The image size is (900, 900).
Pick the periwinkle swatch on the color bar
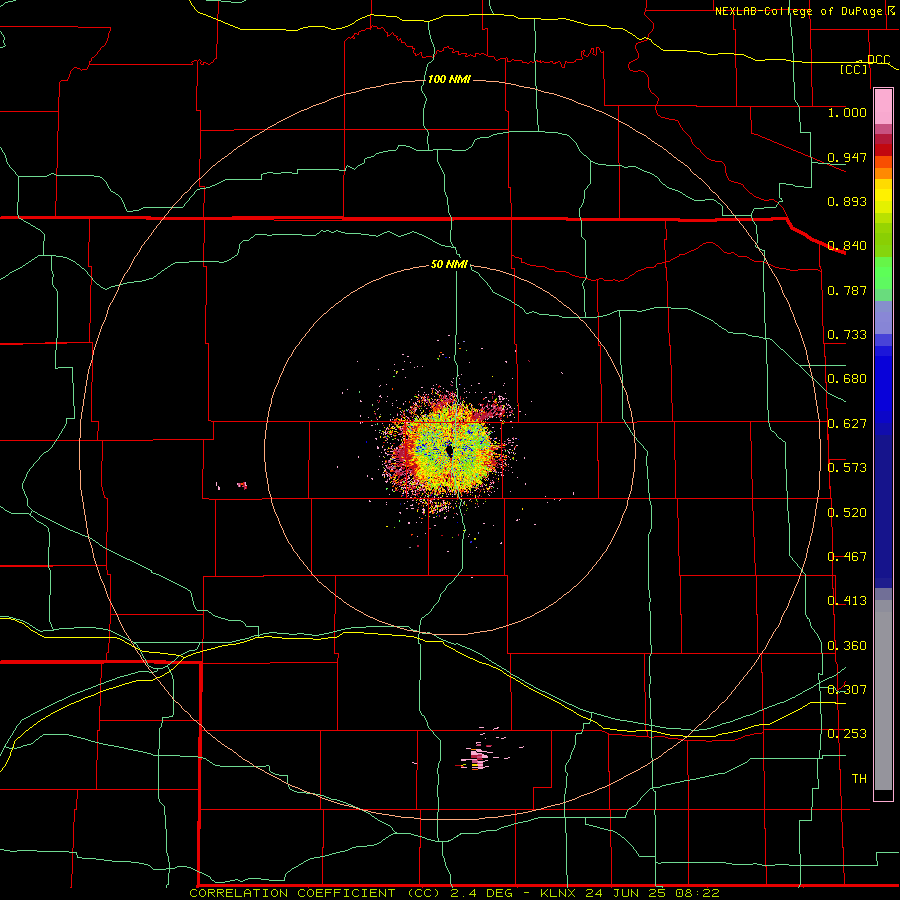(883, 318)
